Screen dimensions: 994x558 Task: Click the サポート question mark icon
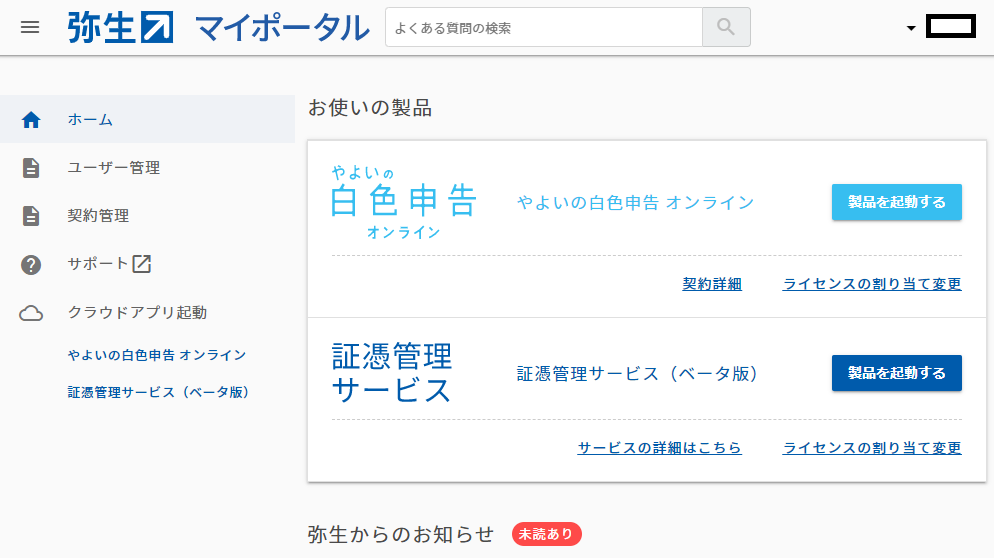click(x=31, y=264)
